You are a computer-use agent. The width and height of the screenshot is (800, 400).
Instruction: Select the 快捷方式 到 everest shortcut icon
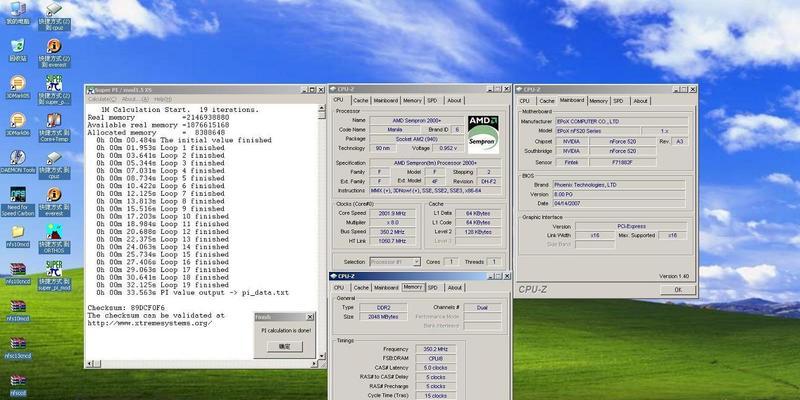point(54,202)
